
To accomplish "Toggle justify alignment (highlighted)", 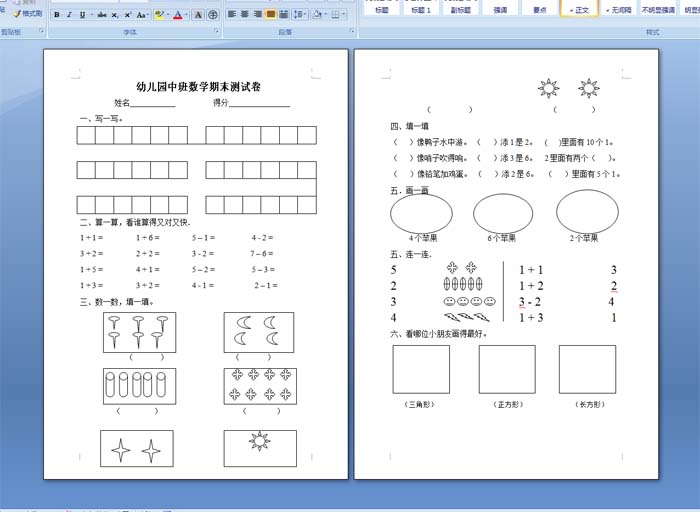I will click(271, 14).
